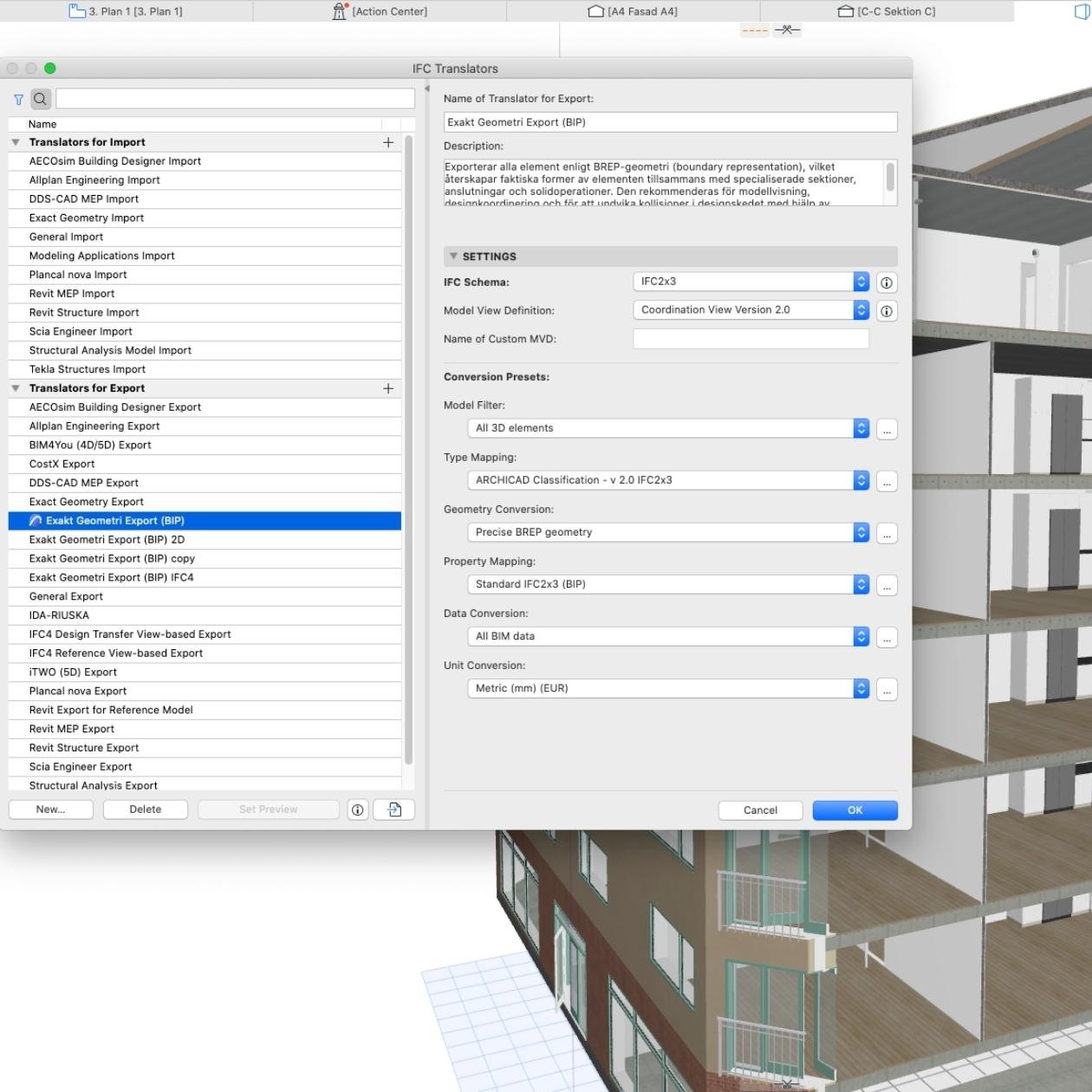
Task: Switch to the Action Center tab
Action: point(380,11)
